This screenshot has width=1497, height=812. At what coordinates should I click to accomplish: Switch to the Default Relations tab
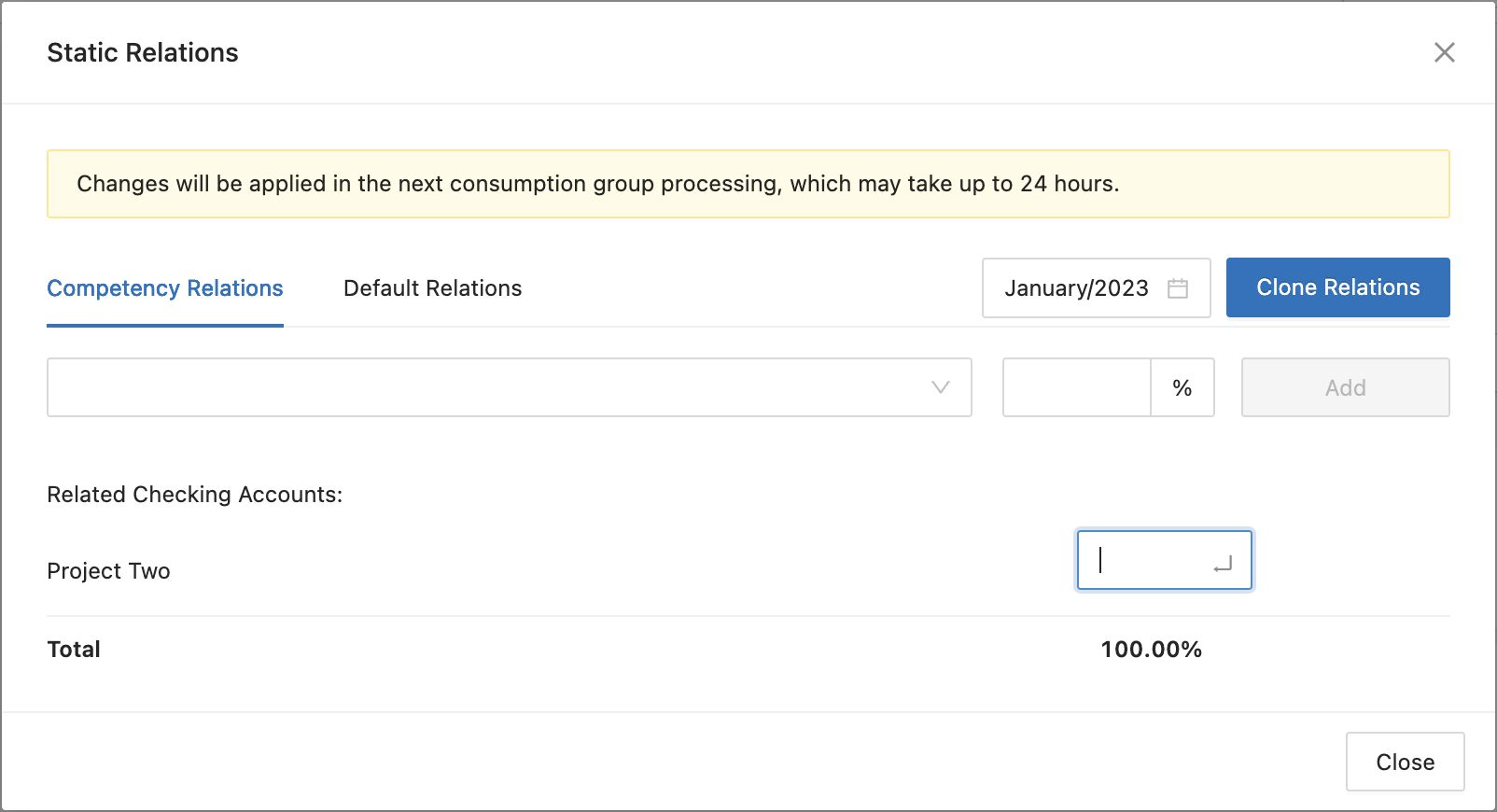(432, 288)
